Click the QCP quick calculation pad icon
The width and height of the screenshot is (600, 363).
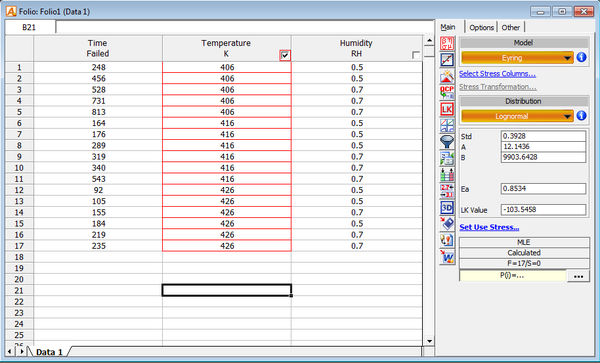pos(447,93)
